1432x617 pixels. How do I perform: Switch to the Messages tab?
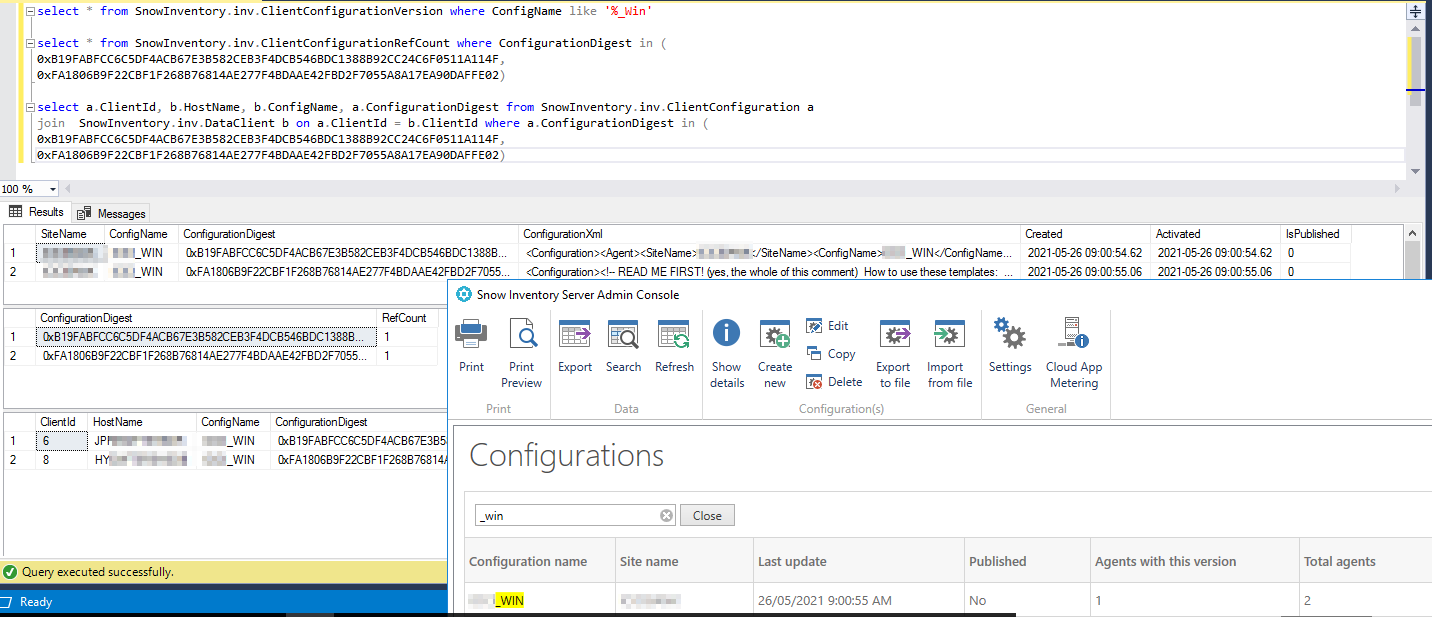pos(112,213)
